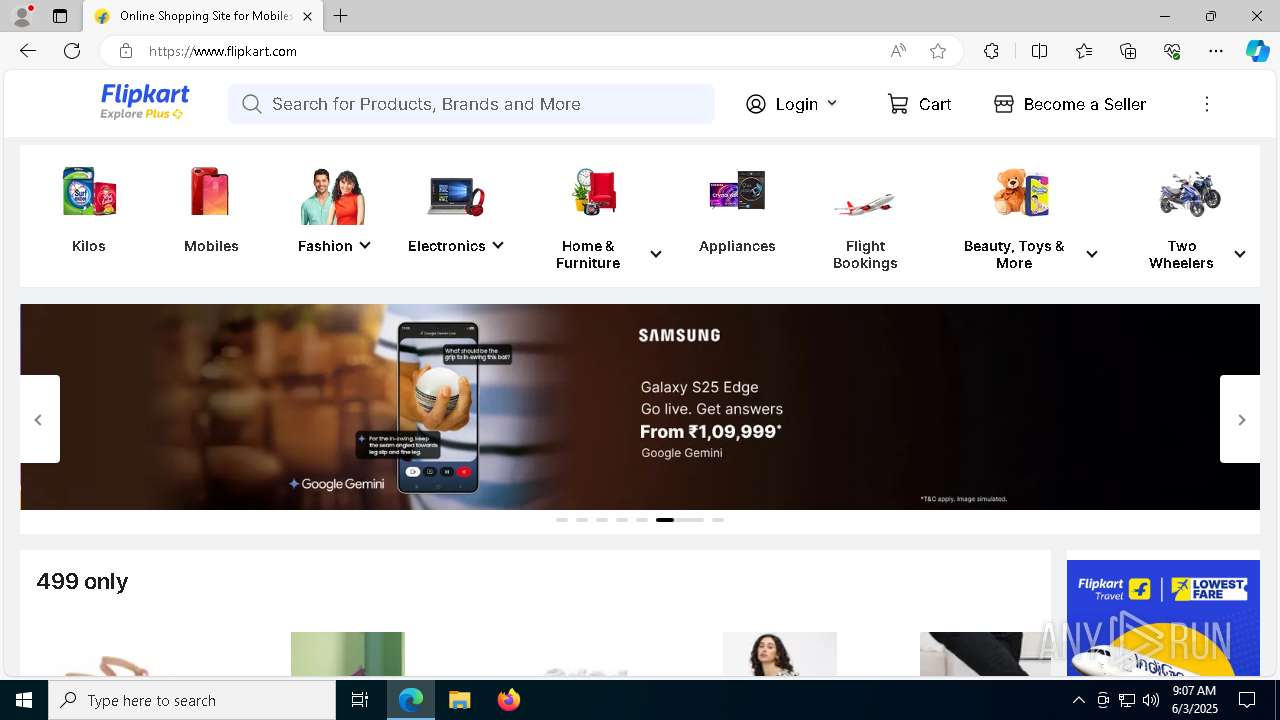Open the Flight Bookings airplane image

pyautogui.click(x=864, y=204)
